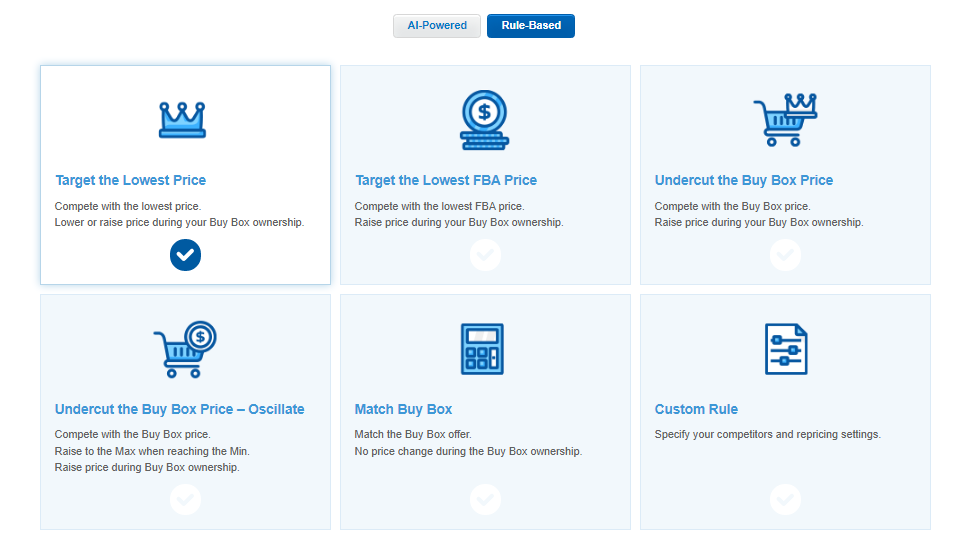
Task: Enable the Match Buy Box checkmark
Action: point(486,499)
